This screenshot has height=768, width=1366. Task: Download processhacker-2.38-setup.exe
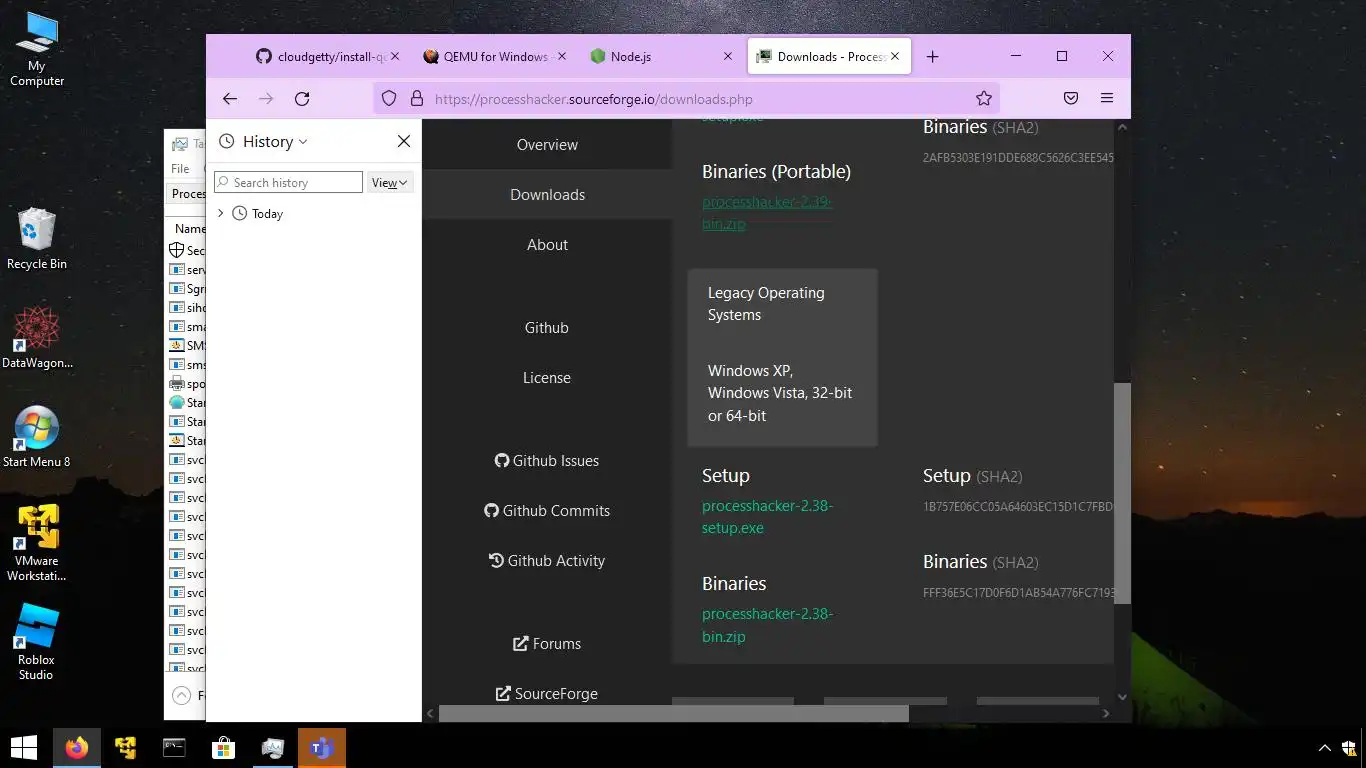point(767,516)
